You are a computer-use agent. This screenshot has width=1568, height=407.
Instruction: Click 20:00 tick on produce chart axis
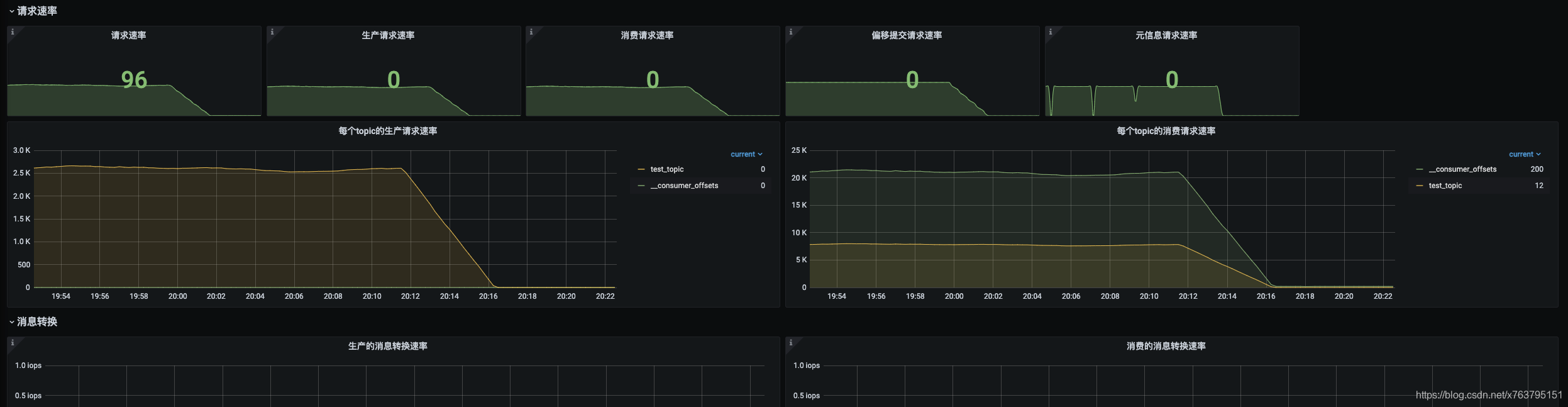178,296
